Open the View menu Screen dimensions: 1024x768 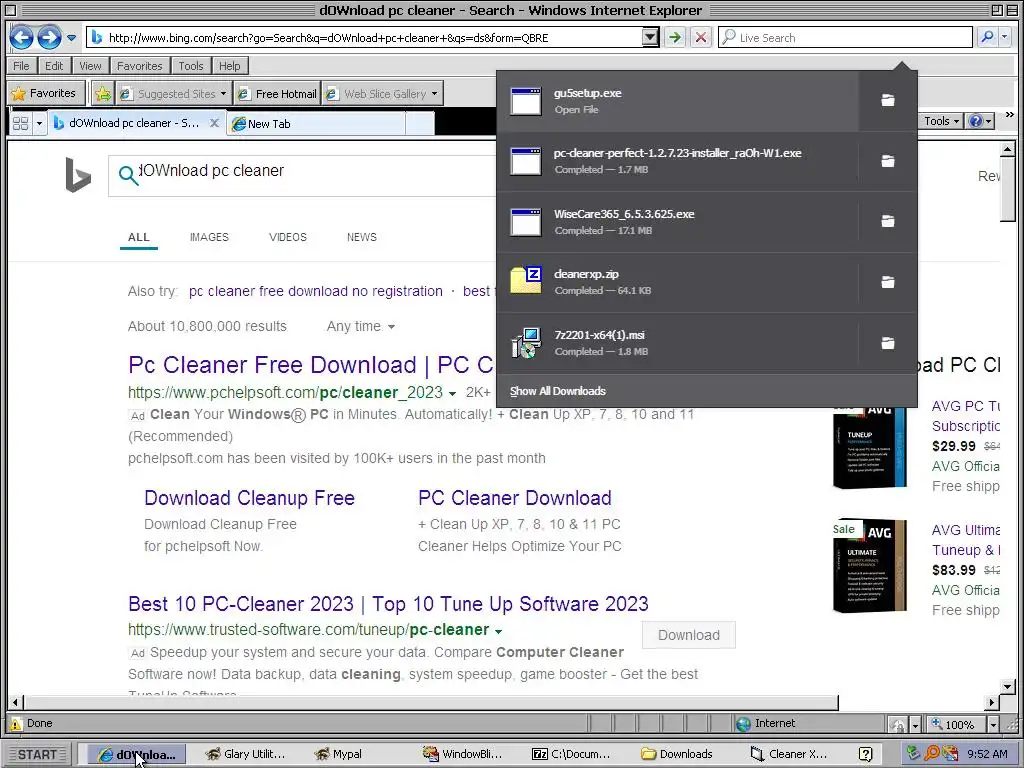coord(90,66)
